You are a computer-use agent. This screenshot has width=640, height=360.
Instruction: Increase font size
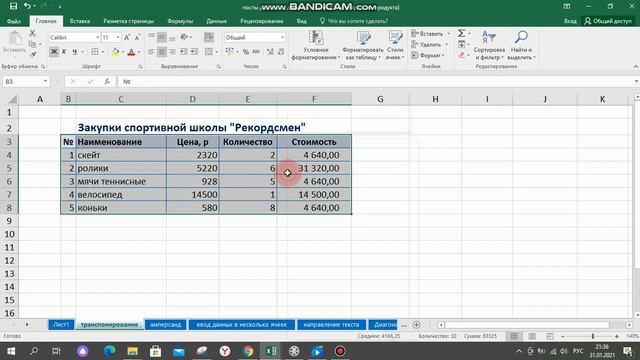click(127, 38)
